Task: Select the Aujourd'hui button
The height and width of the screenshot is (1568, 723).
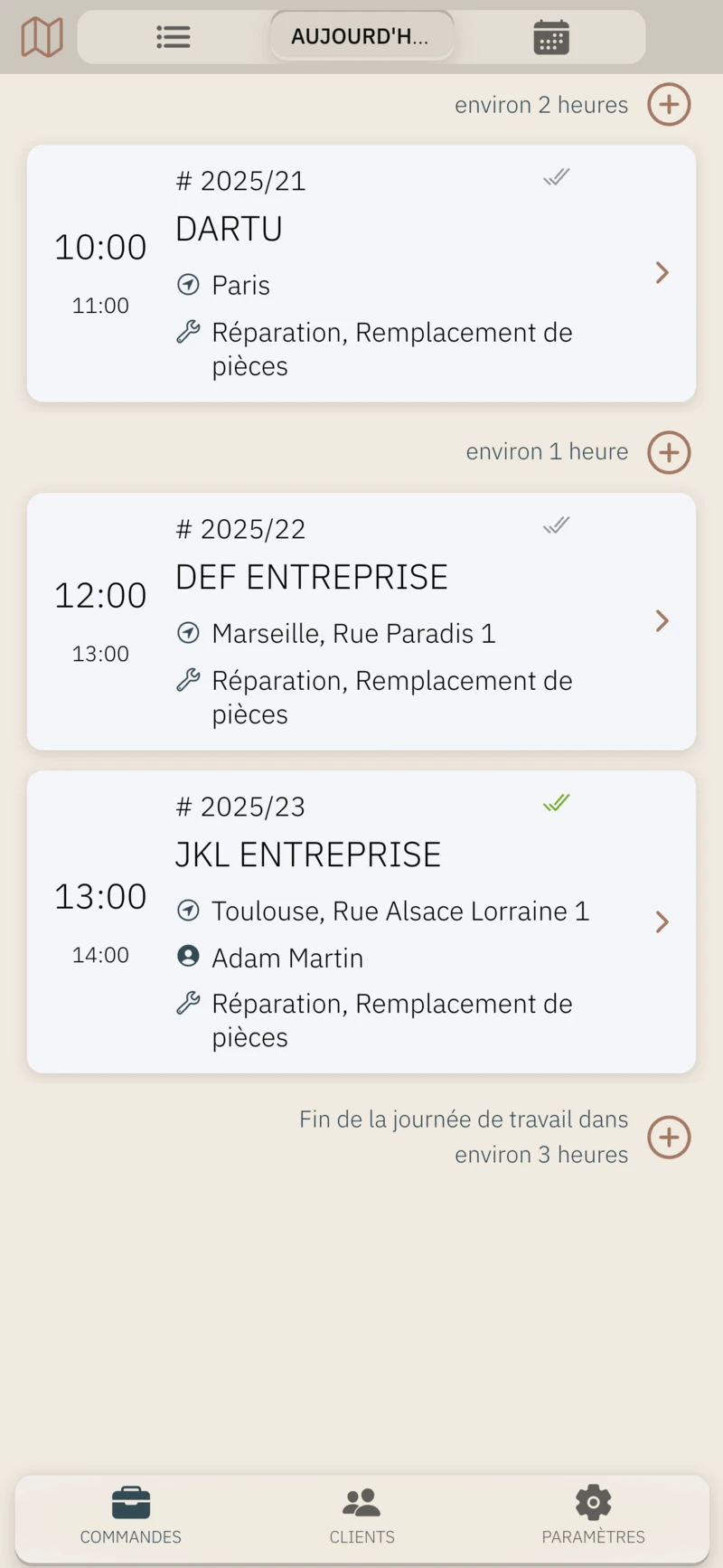Action: (x=361, y=37)
